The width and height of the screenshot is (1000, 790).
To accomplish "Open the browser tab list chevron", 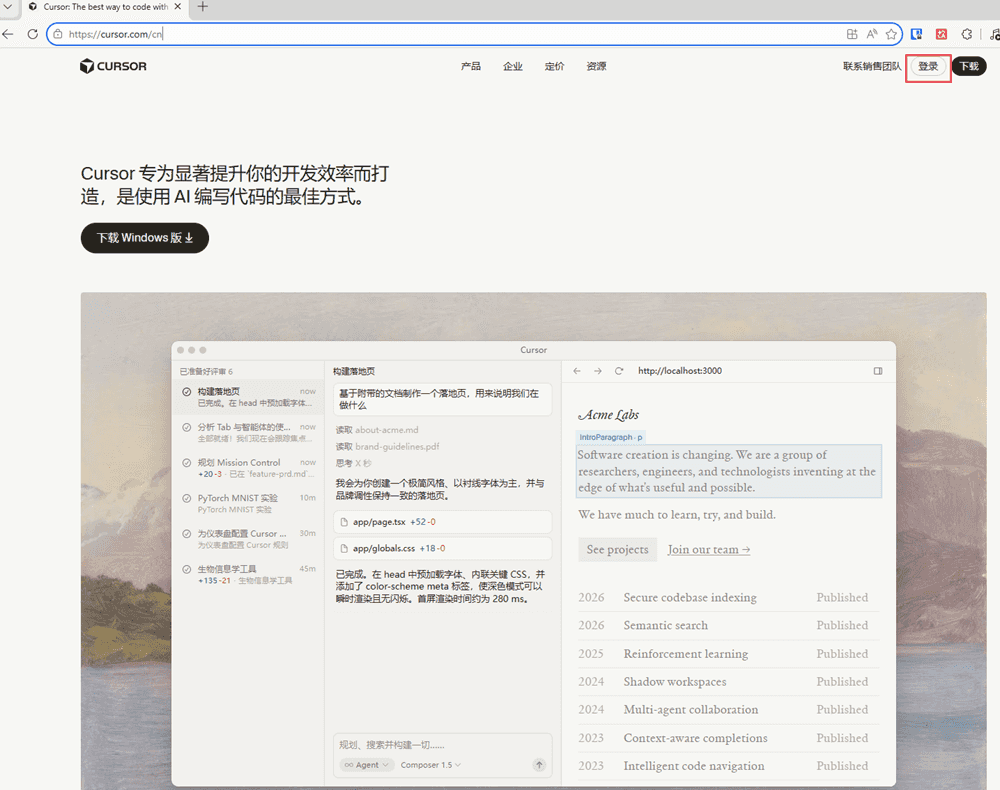I will pos(9,7).
